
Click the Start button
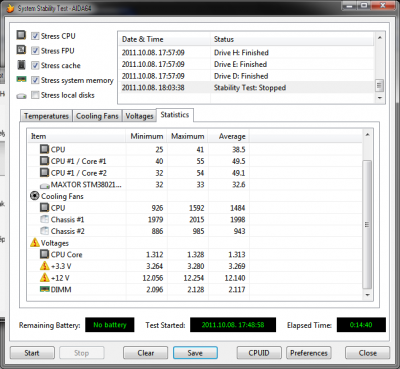[x=32, y=353]
